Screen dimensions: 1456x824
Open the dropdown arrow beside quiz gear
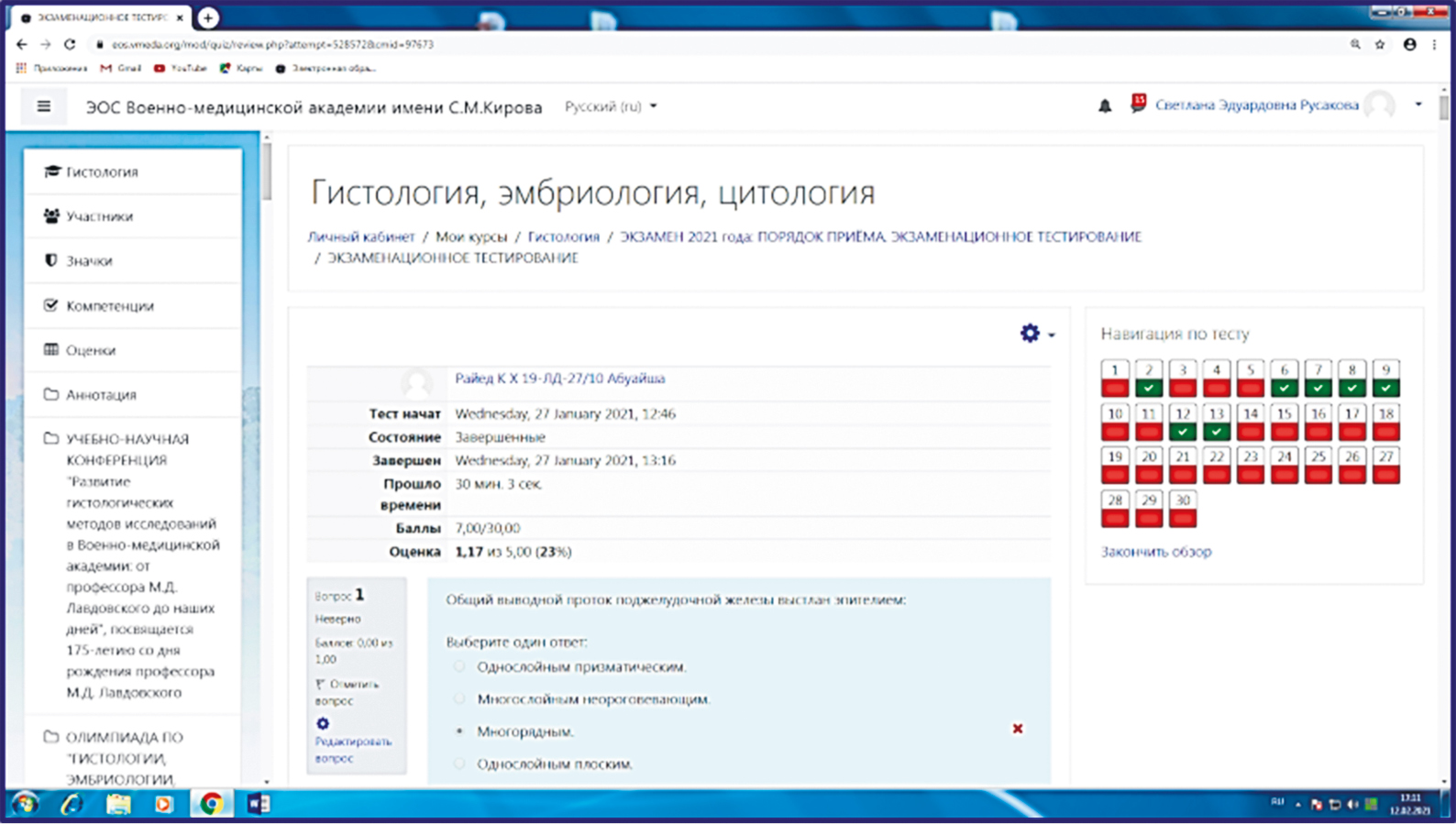tap(1052, 335)
